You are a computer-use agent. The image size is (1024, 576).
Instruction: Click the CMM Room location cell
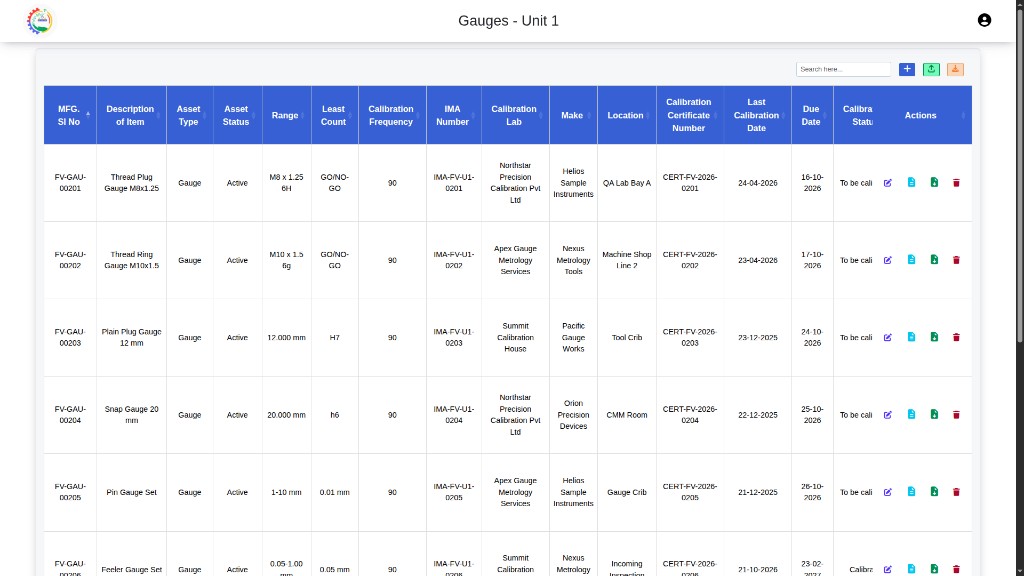(626, 415)
